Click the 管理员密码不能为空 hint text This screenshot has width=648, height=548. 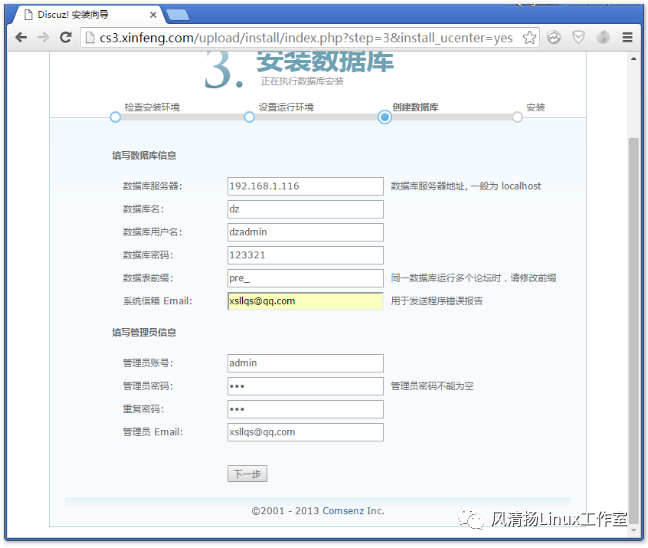[x=432, y=386]
